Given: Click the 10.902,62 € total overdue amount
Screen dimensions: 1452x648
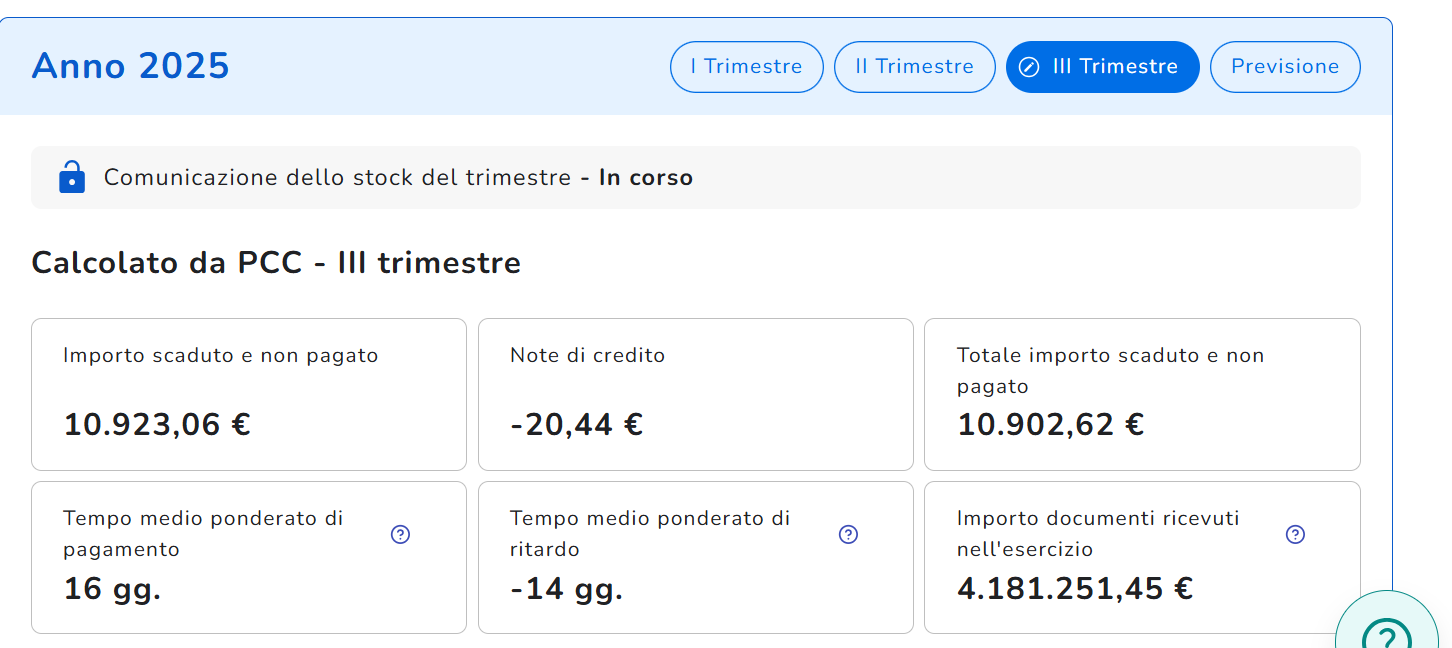Looking at the screenshot, I should tap(1050, 425).
